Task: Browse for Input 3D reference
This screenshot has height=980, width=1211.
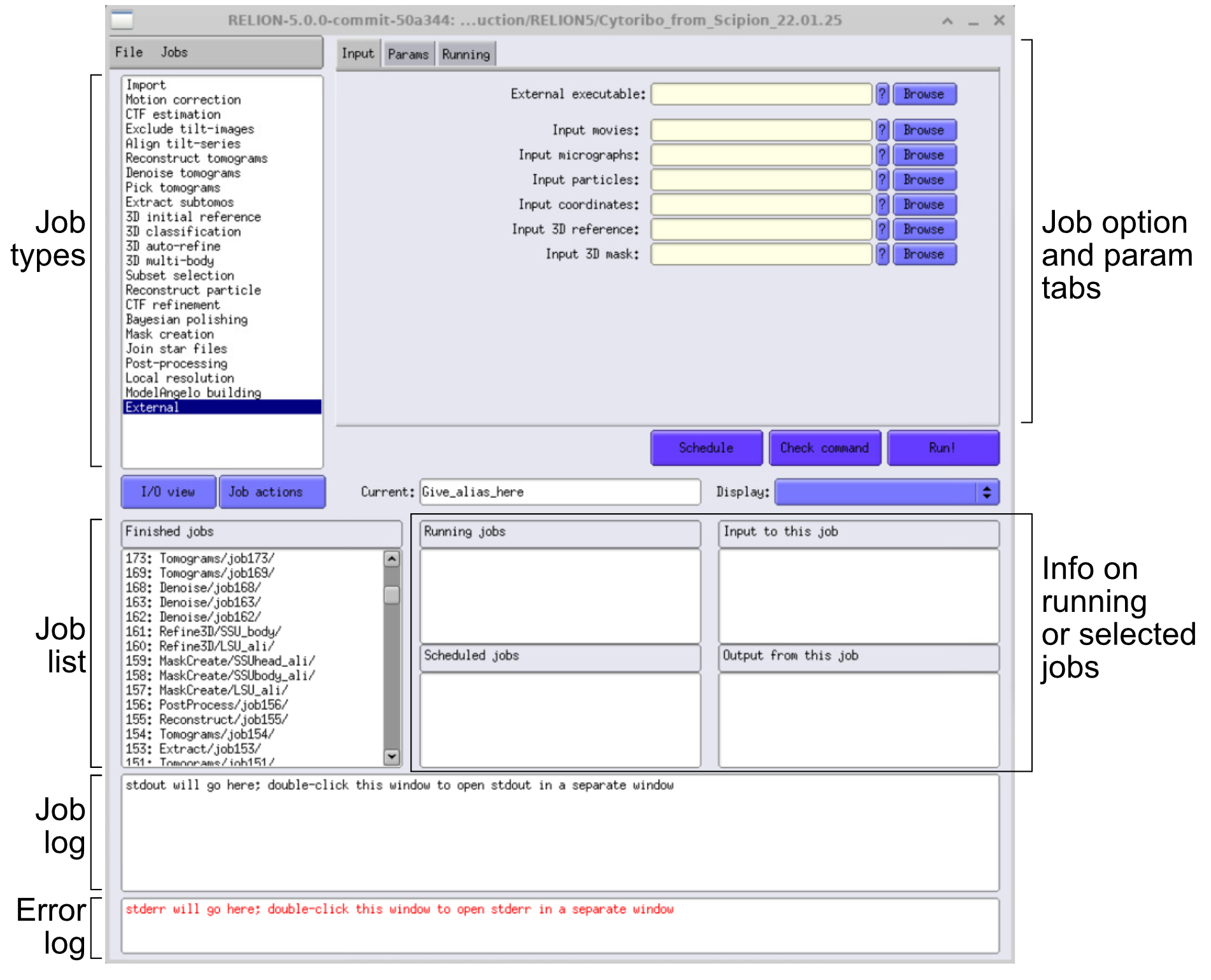Action: pyautogui.click(x=924, y=230)
